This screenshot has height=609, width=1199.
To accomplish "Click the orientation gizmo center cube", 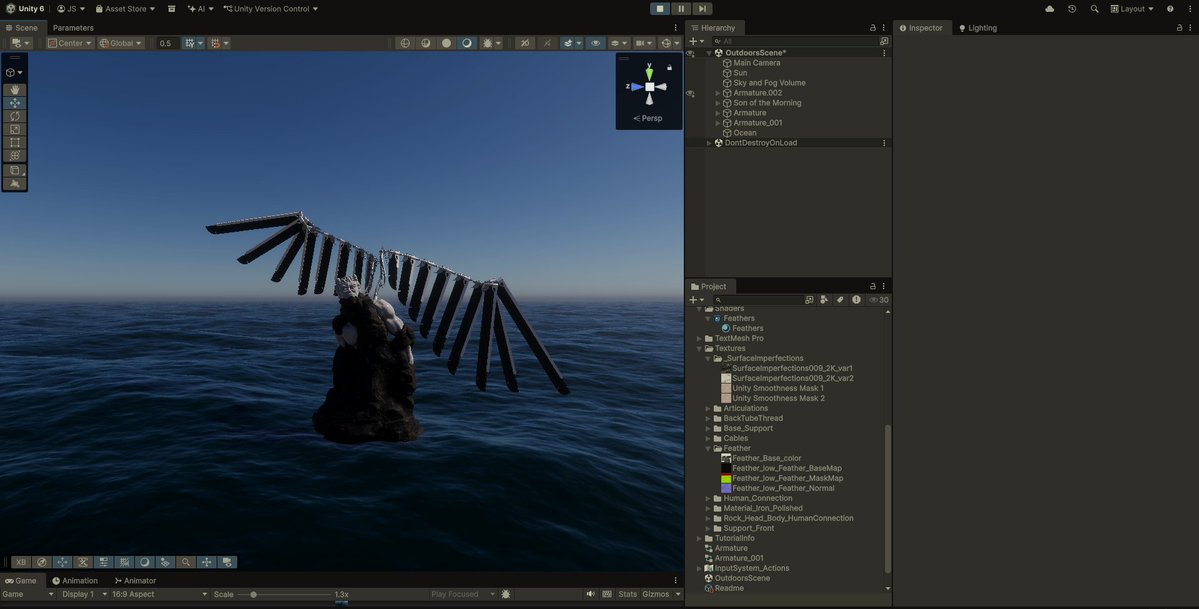I will tap(649, 86).
